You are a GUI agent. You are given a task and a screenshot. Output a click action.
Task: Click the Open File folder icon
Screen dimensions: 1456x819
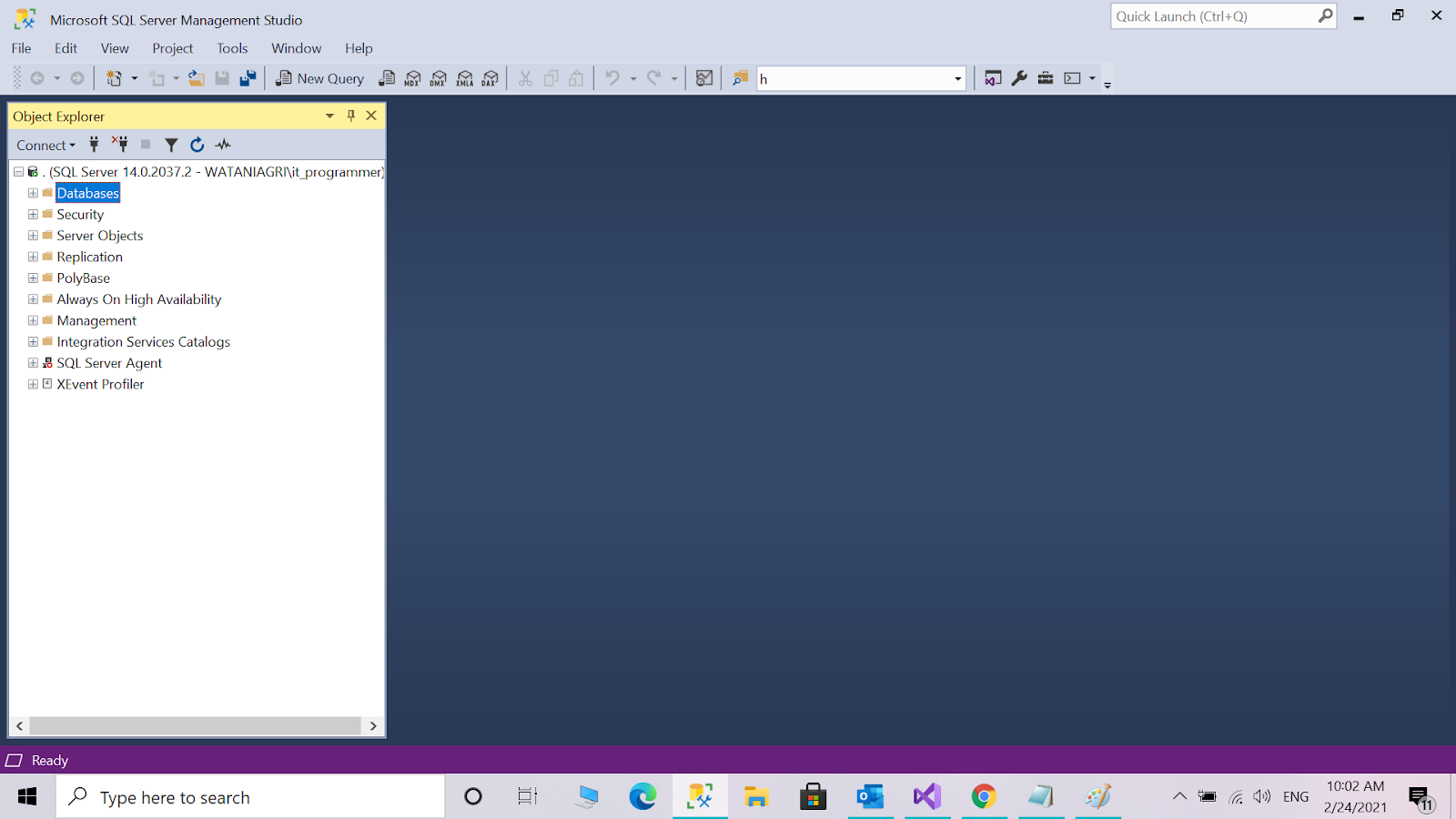pos(196,78)
